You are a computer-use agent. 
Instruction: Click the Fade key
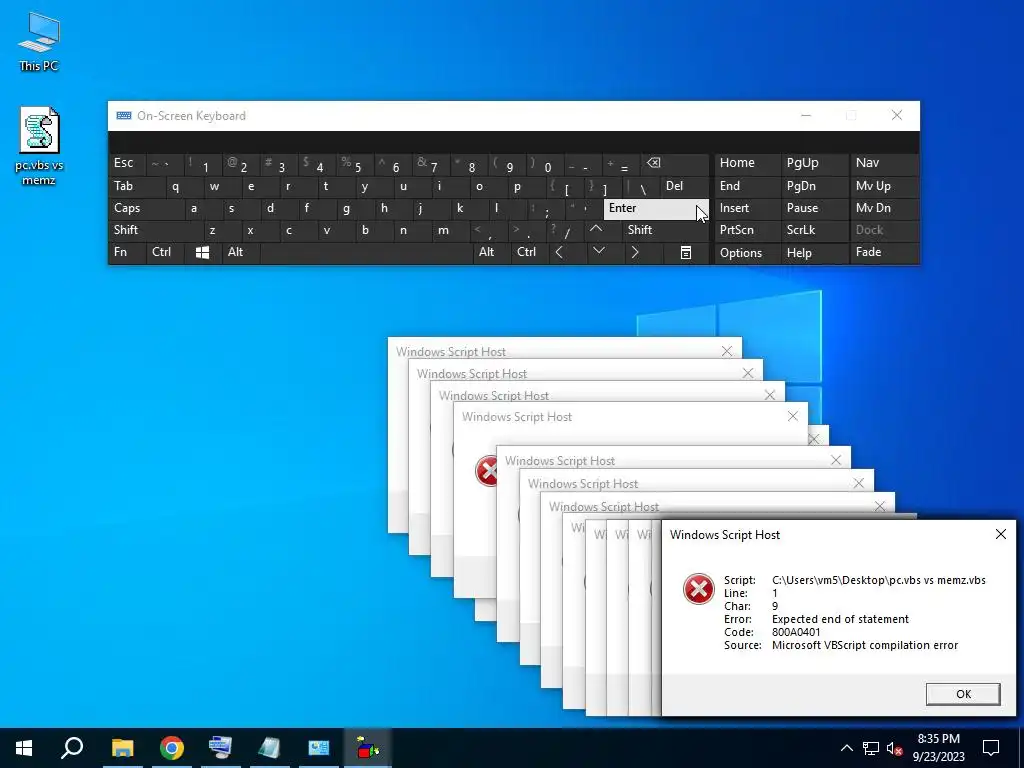click(x=884, y=253)
